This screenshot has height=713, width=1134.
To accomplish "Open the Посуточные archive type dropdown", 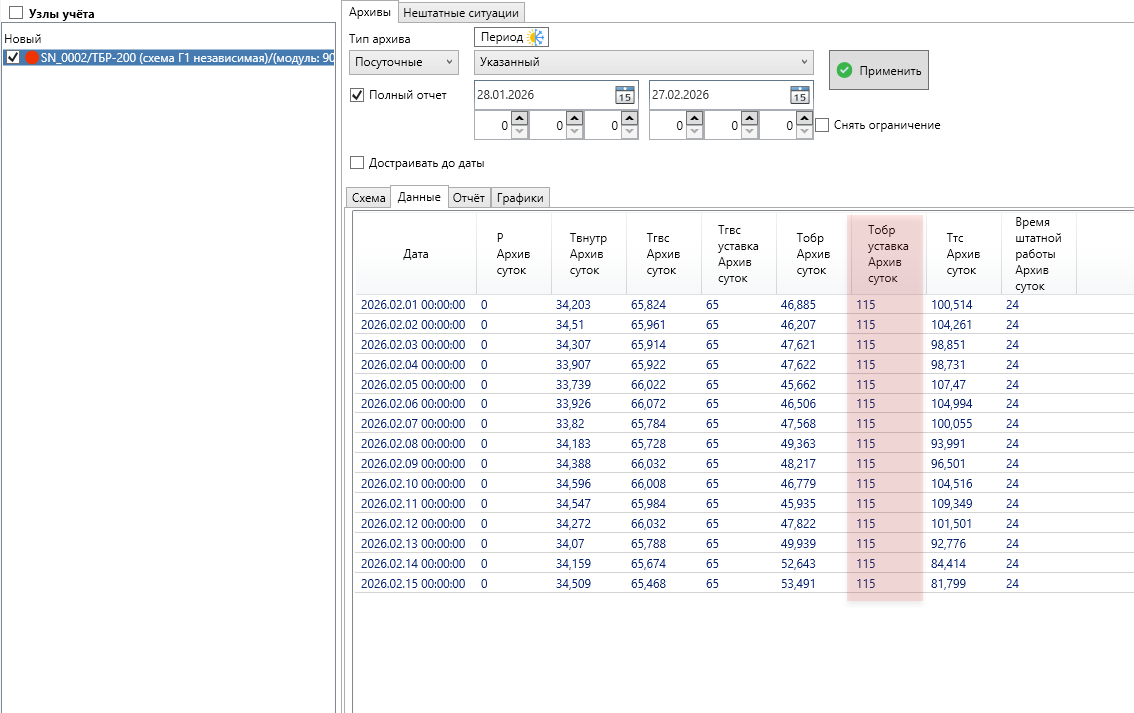I will pyautogui.click(x=403, y=62).
